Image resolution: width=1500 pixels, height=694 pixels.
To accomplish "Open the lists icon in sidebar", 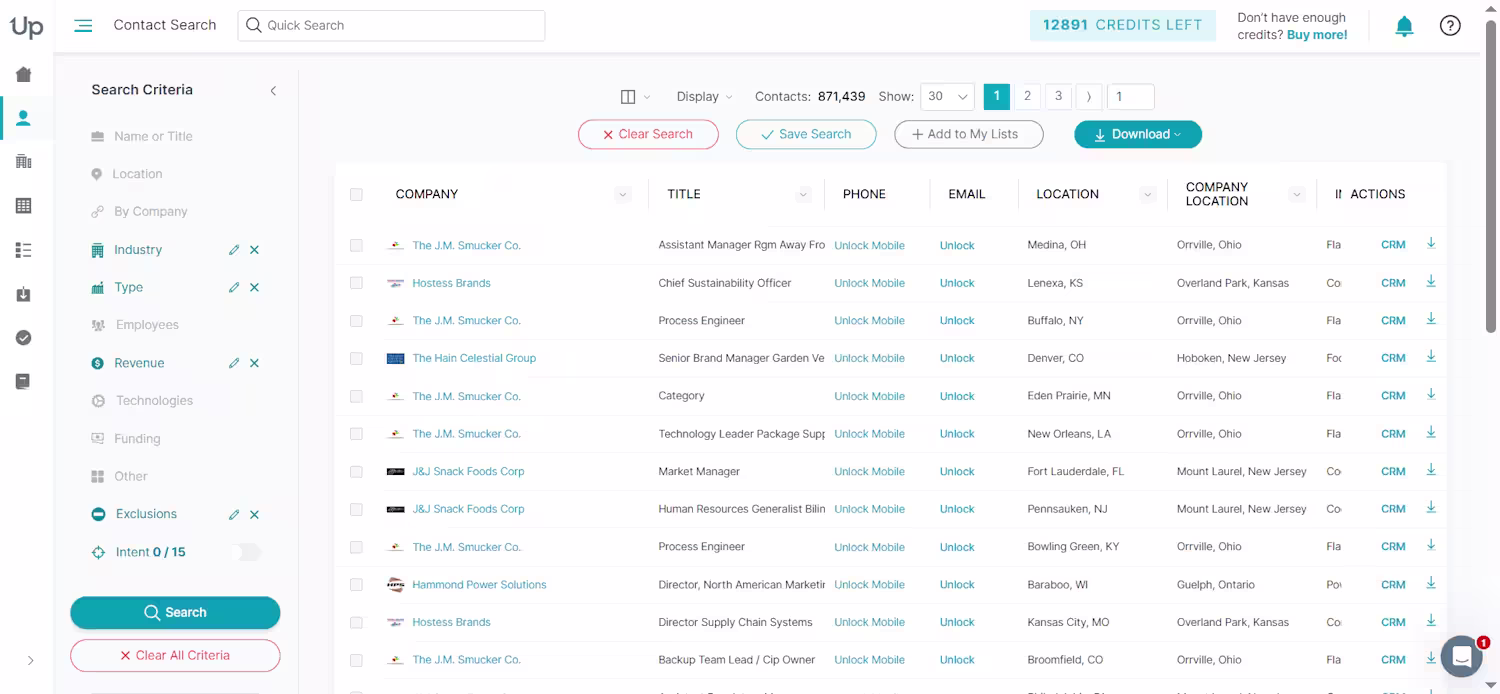I will click(x=24, y=250).
